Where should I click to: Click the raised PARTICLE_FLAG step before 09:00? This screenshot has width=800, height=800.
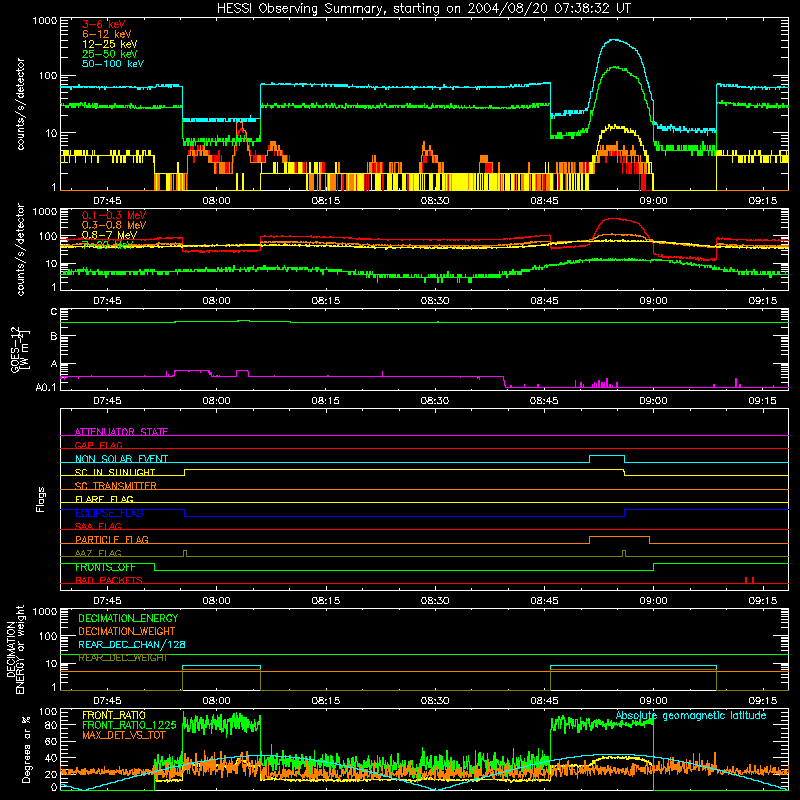tap(619, 537)
